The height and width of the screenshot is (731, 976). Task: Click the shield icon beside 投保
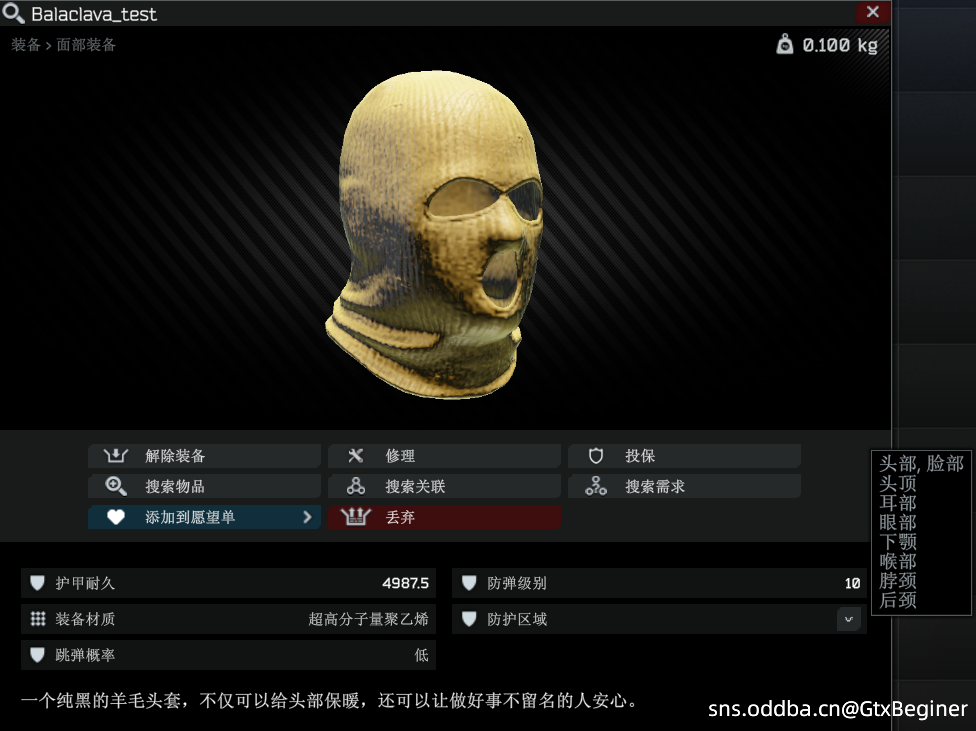pyautogui.click(x=596, y=456)
